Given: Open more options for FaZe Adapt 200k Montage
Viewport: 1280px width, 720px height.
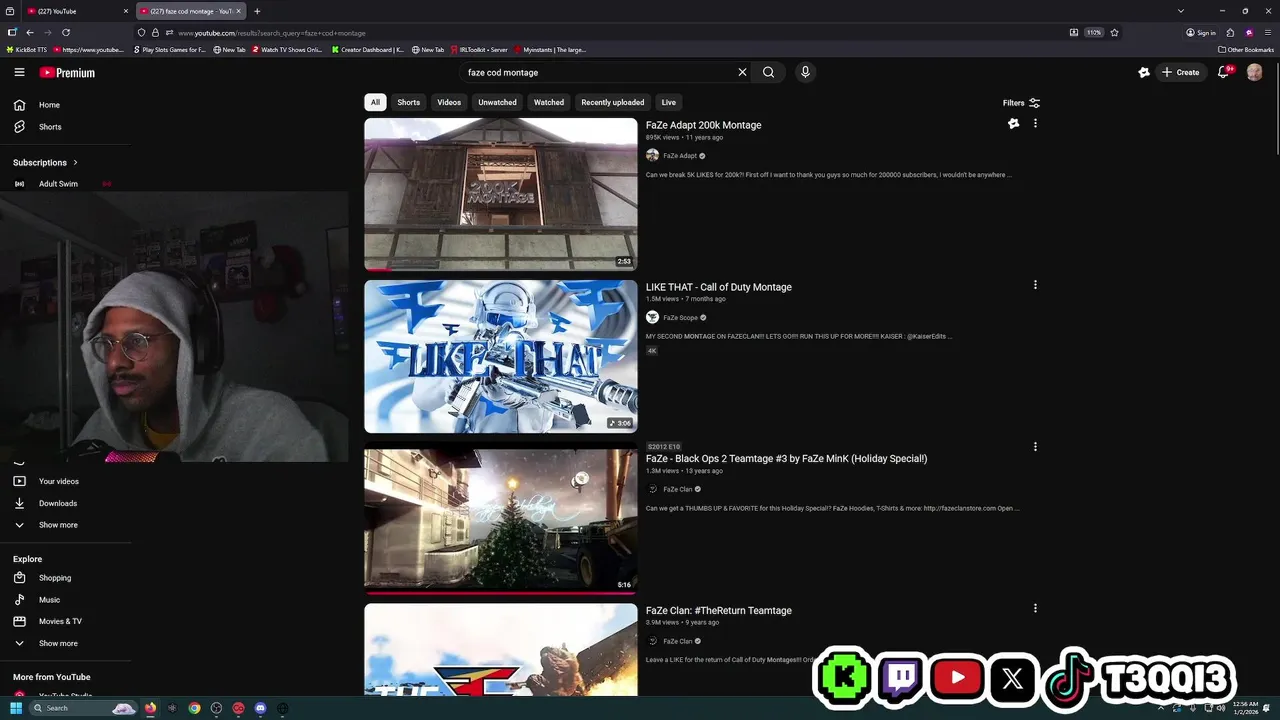Looking at the screenshot, I should click(x=1035, y=123).
